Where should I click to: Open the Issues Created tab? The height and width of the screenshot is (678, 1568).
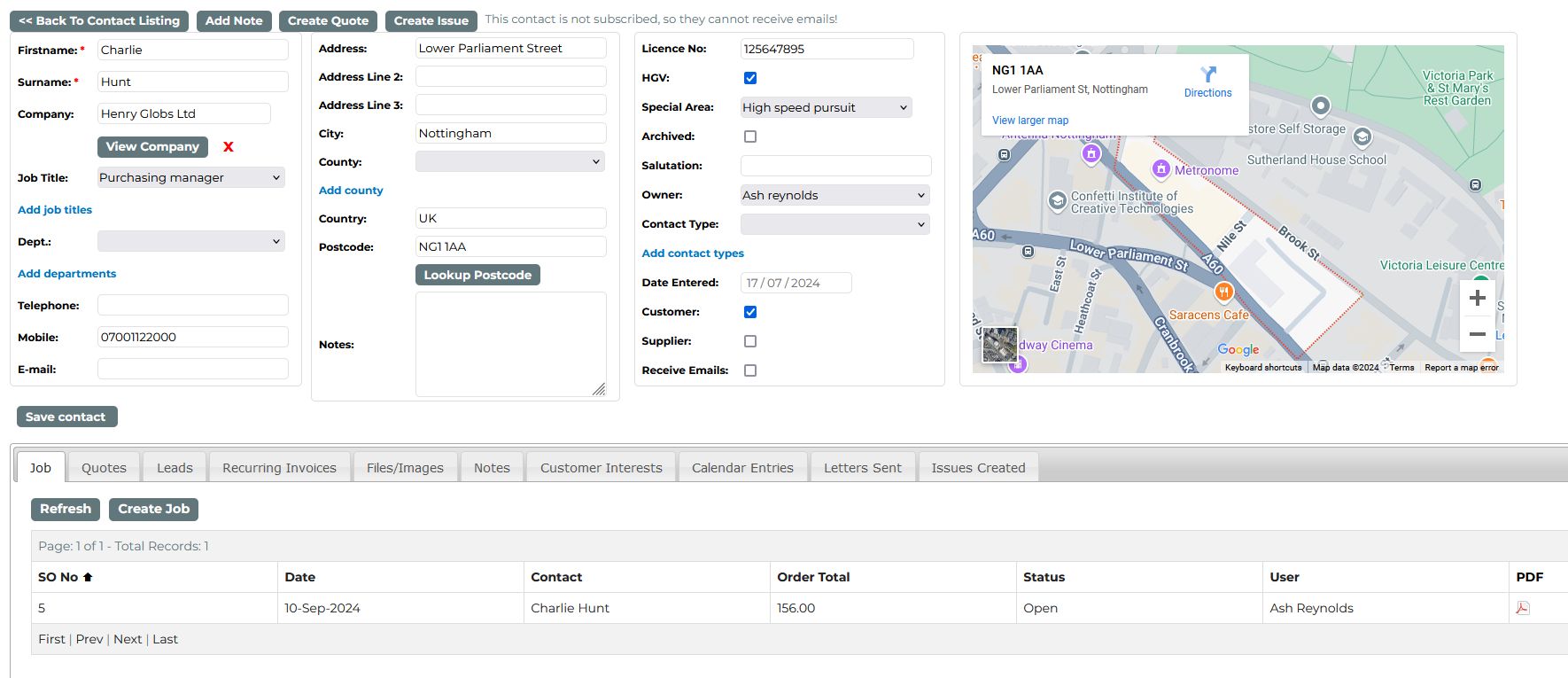point(978,467)
